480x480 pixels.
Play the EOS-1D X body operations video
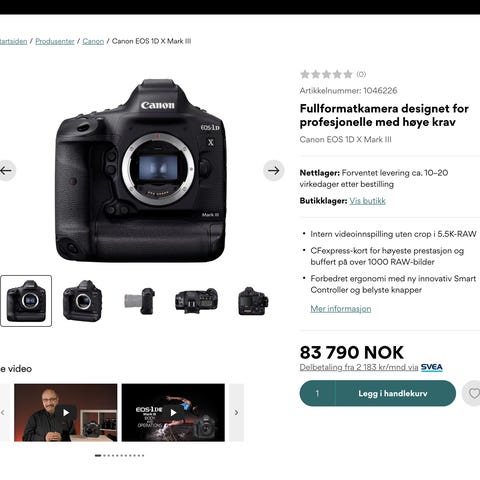point(173,413)
